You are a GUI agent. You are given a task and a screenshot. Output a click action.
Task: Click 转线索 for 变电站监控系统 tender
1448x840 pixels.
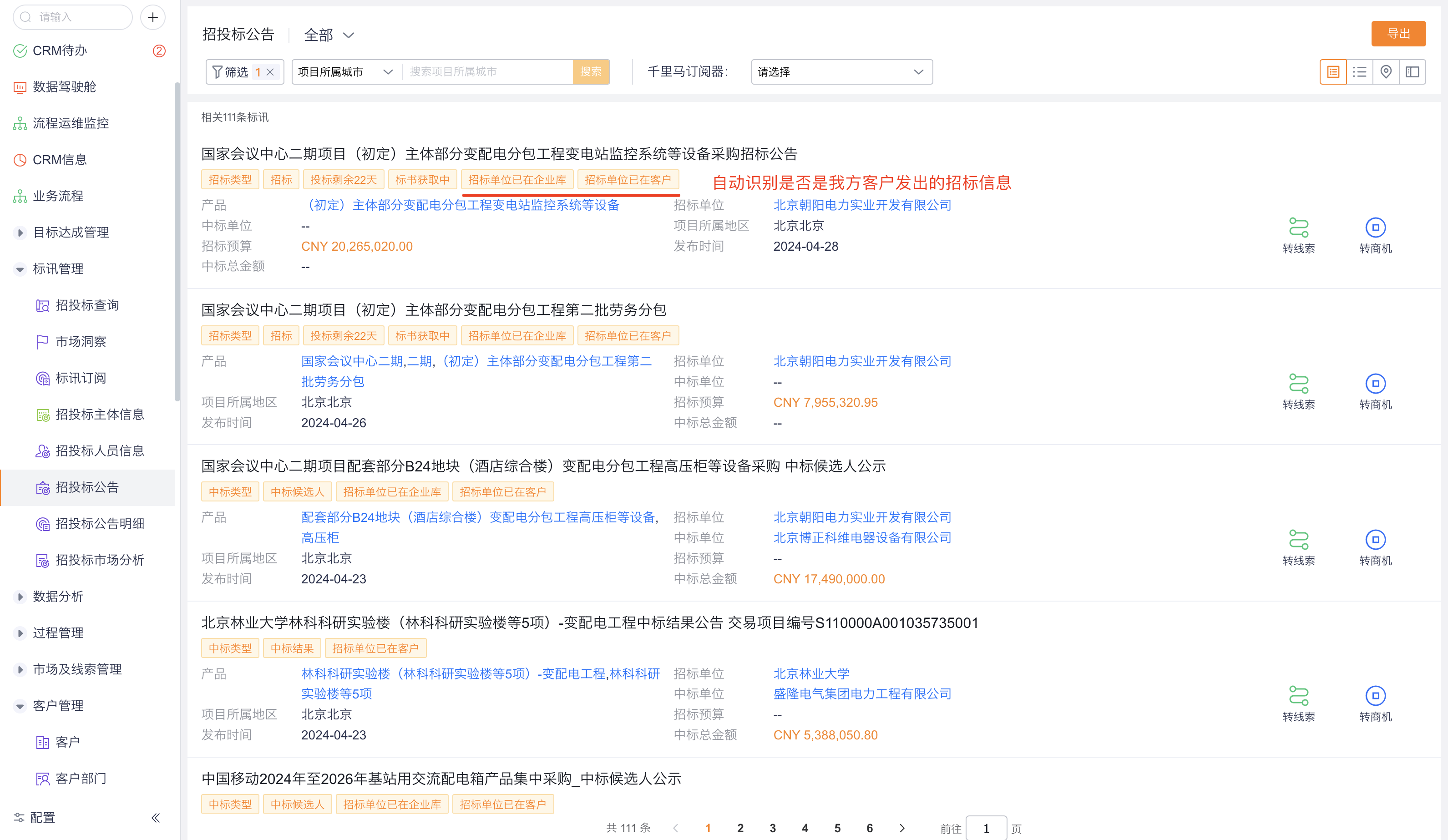coord(1299,236)
